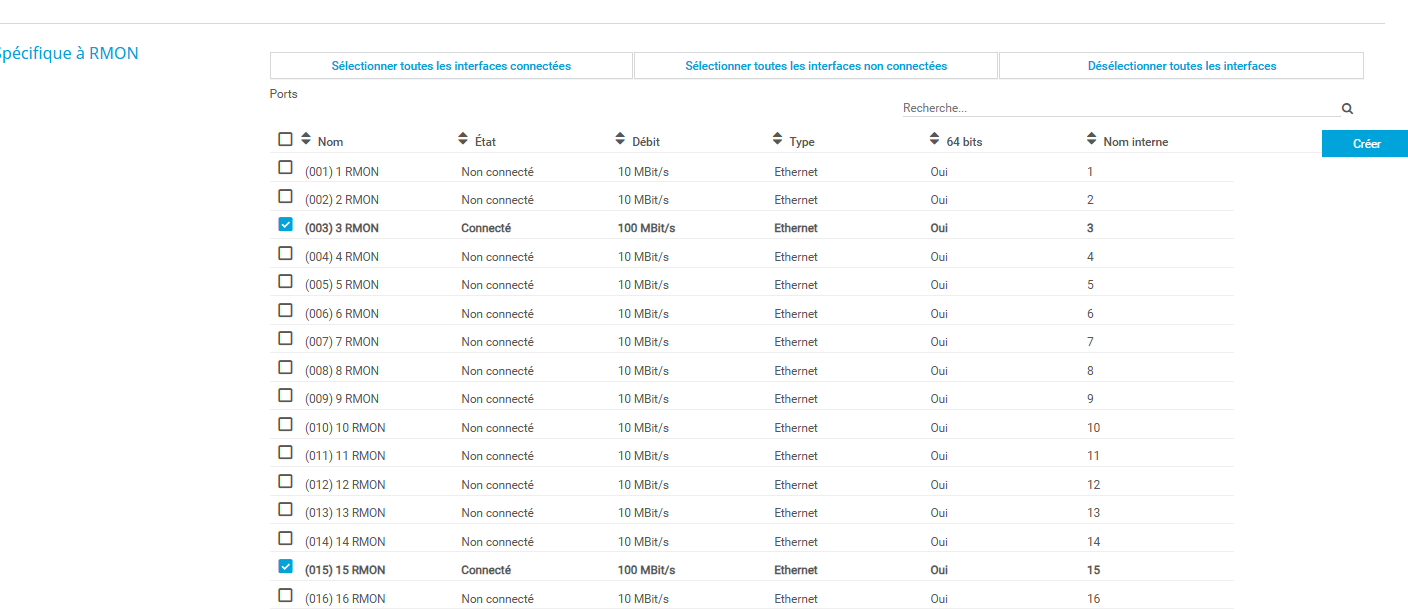Toggle the select-all header checkbox
Screen dimensions: 1408x610
286,140
